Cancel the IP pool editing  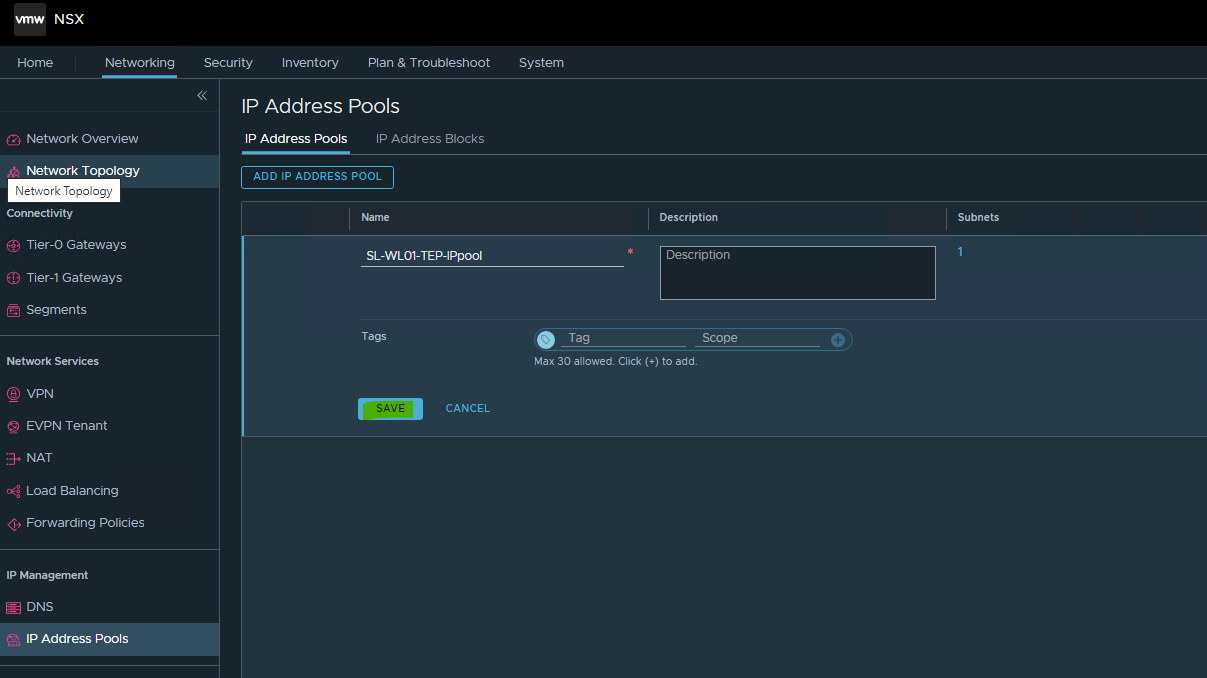point(467,409)
